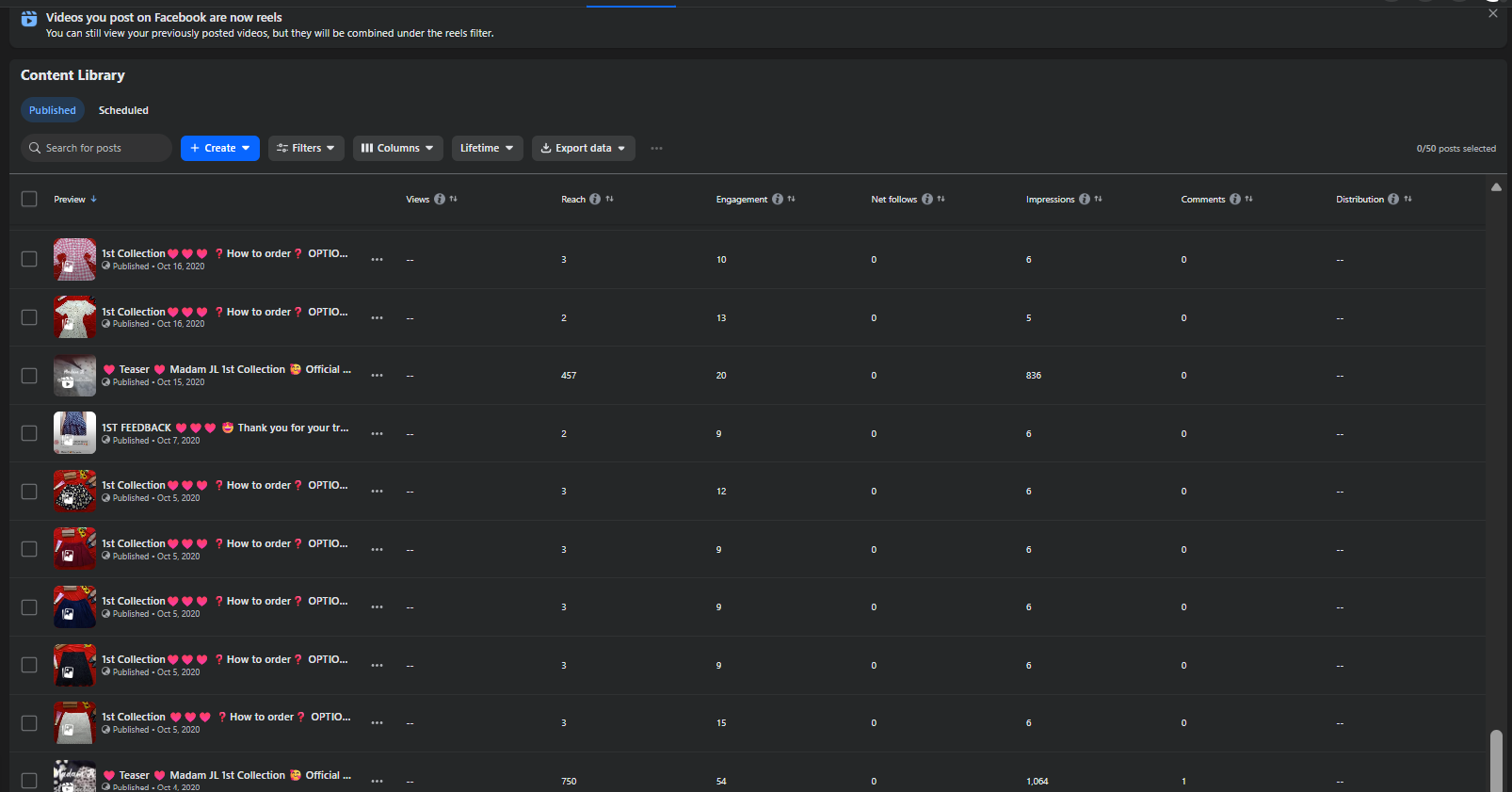Select the Oct 15 Teaser post checkbox
Viewport: 1512px width, 792px height.
pos(29,376)
